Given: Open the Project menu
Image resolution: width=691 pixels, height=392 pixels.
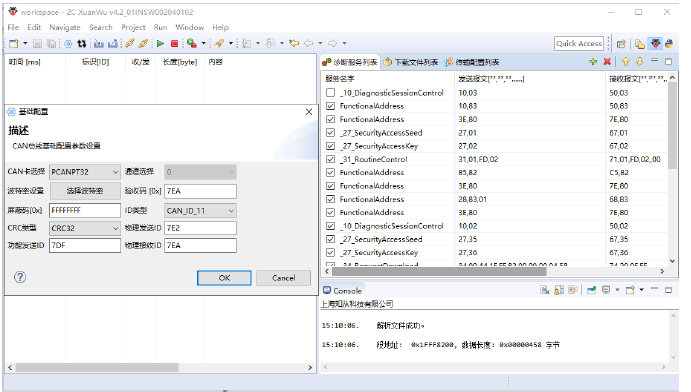Looking at the screenshot, I should pos(133,27).
